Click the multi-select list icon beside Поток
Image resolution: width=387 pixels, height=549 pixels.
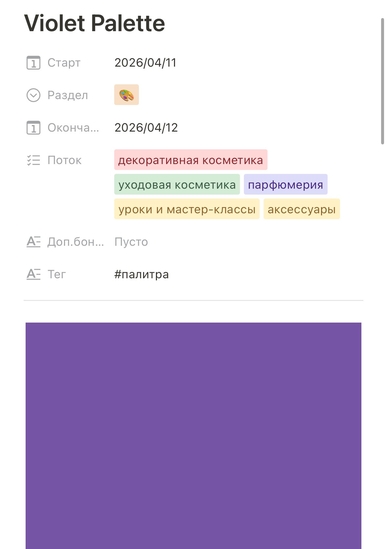pyautogui.click(x=33, y=160)
